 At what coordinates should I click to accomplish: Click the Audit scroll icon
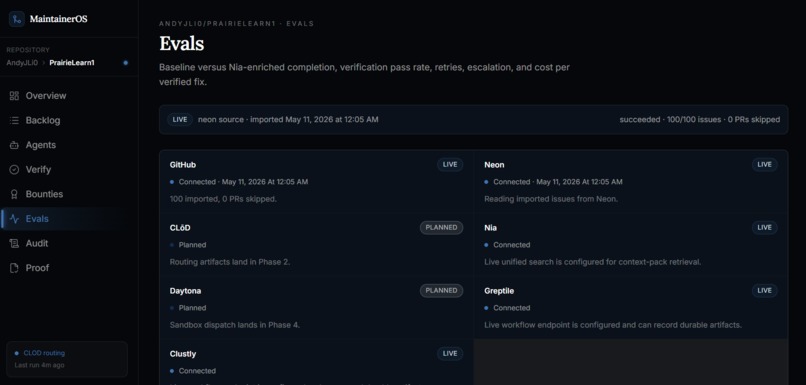click(14, 244)
